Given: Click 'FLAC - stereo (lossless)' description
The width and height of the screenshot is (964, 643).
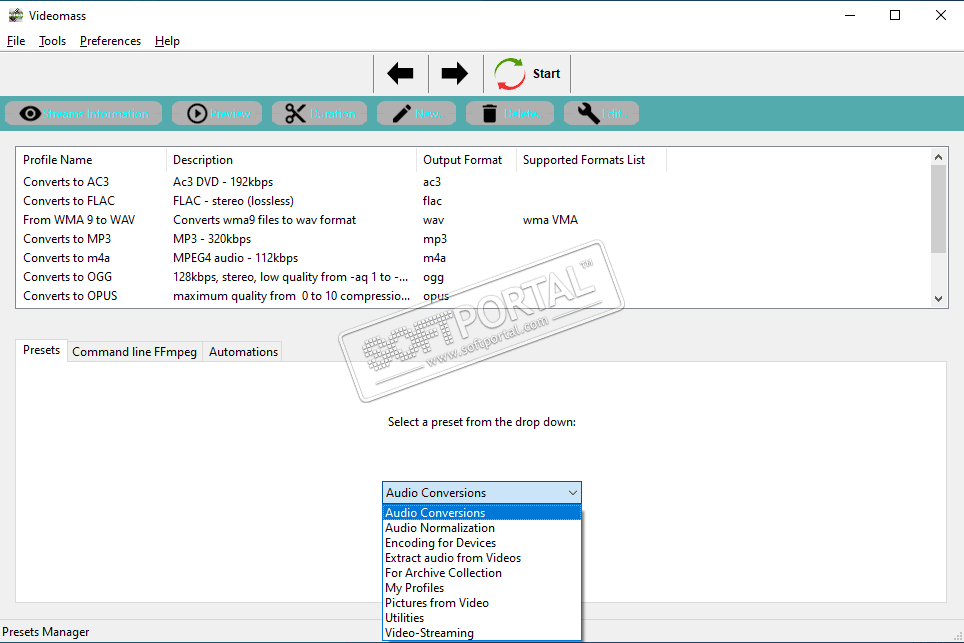Looking at the screenshot, I should 234,201.
